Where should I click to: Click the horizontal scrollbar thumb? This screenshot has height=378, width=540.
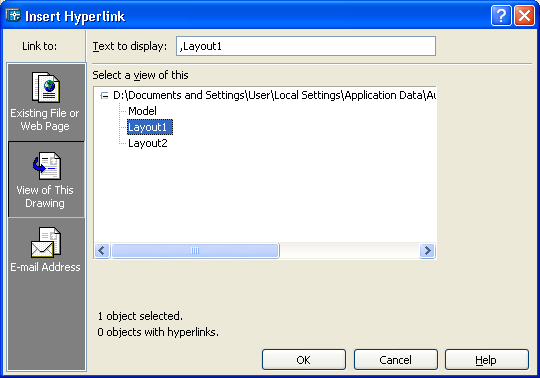(x=195, y=250)
